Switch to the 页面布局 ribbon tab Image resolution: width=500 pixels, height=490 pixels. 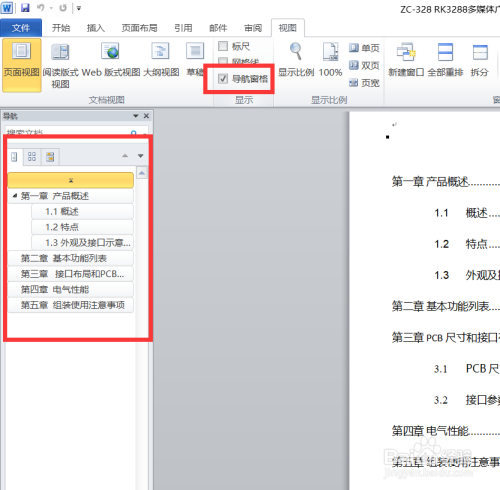[139, 28]
